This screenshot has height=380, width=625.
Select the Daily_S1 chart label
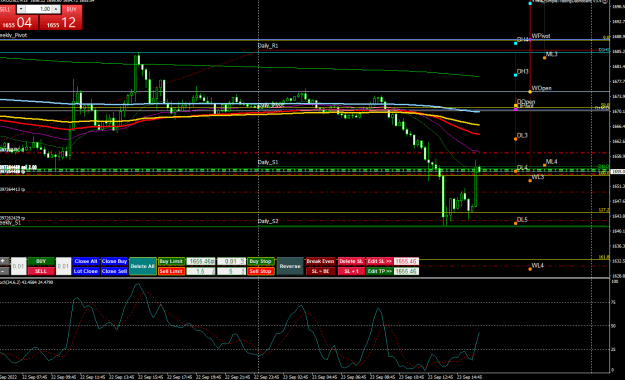point(268,162)
